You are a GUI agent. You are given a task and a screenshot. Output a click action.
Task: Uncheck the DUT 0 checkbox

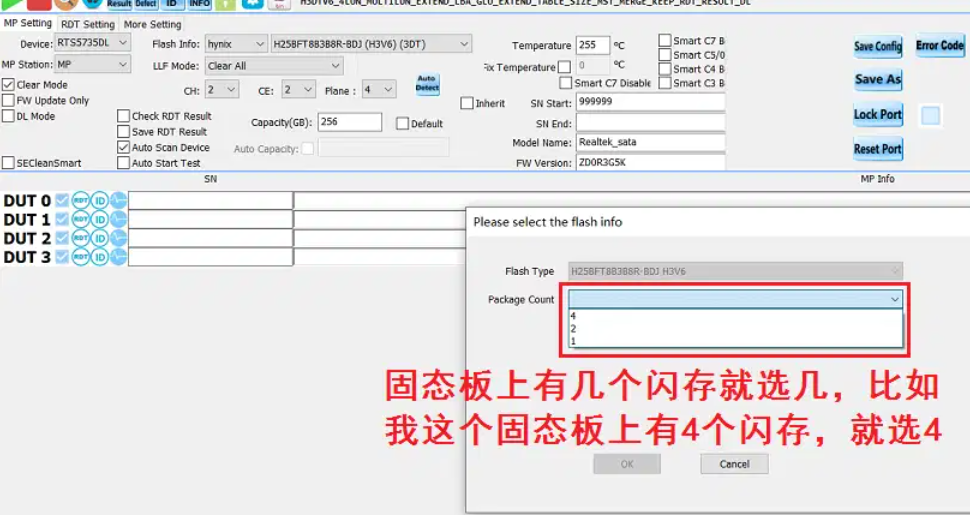pyautogui.click(x=62, y=201)
